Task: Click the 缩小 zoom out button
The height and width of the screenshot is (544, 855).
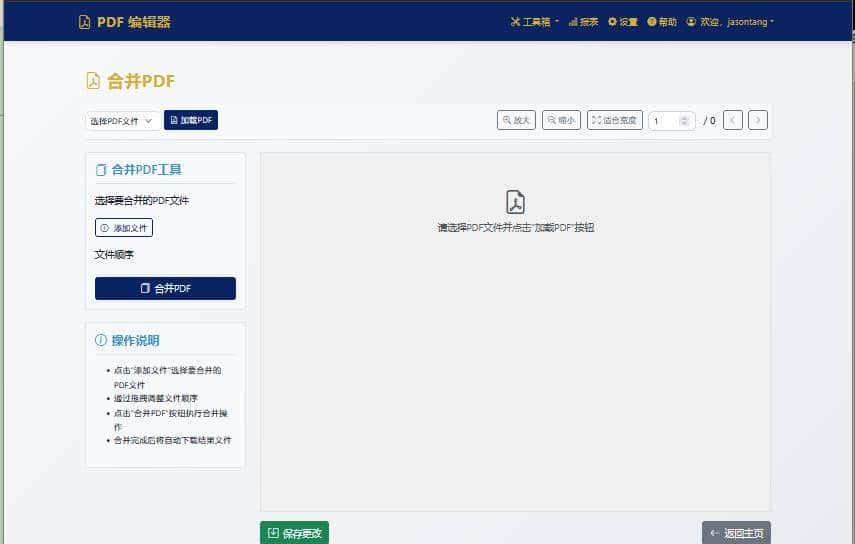Action: pos(561,120)
